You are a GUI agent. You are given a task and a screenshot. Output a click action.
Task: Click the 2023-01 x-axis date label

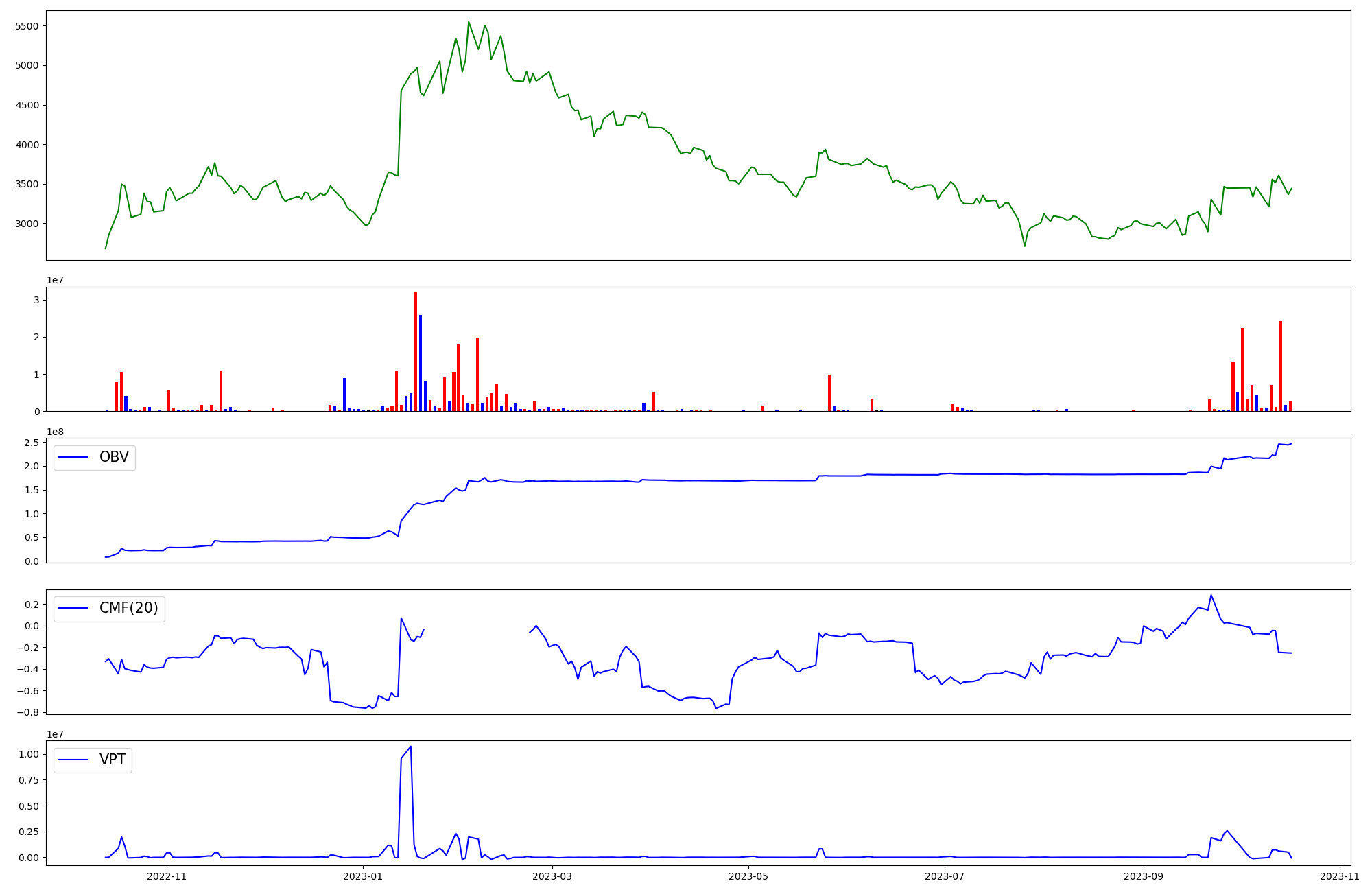(362, 876)
